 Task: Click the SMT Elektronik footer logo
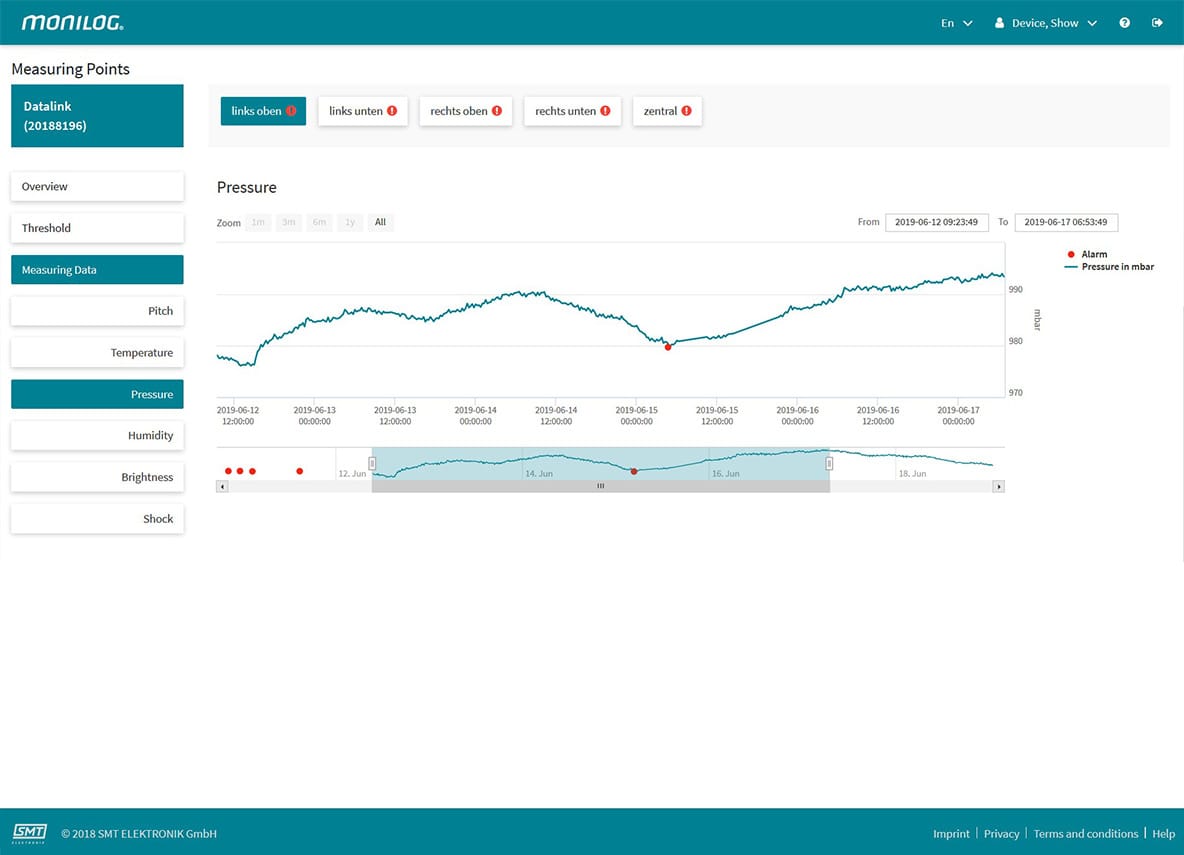(29, 833)
